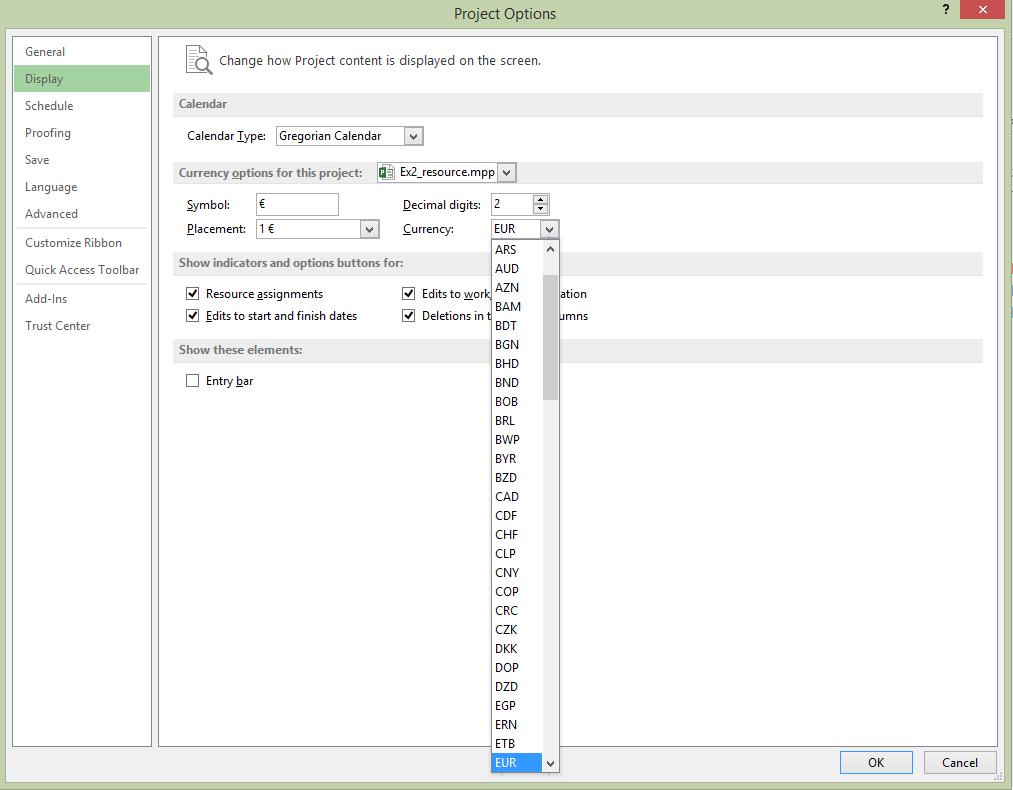This screenshot has height=790, width=1013.
Task: Click the Cancel button
Action: coord(959,763)
